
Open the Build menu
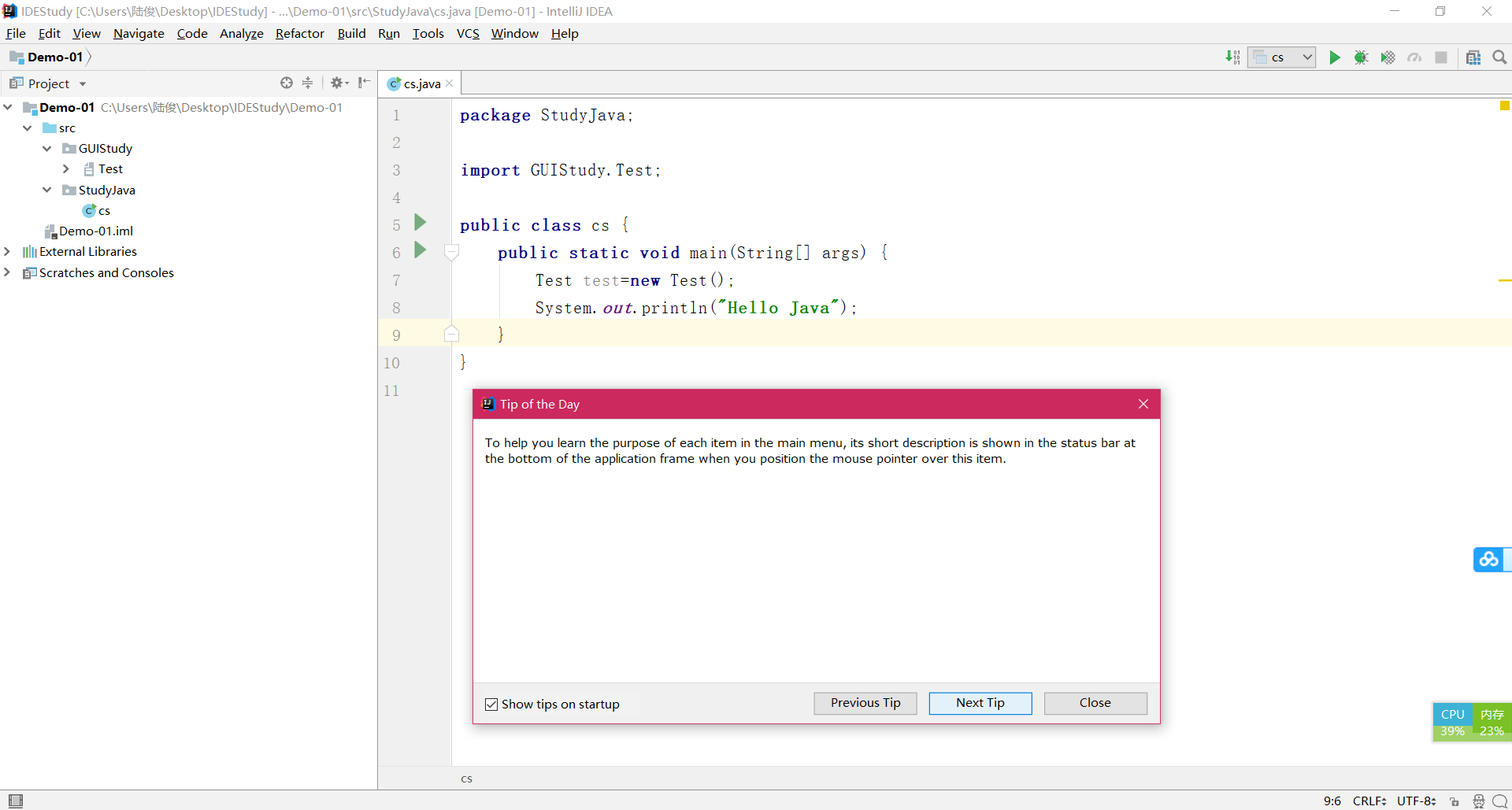351,33
